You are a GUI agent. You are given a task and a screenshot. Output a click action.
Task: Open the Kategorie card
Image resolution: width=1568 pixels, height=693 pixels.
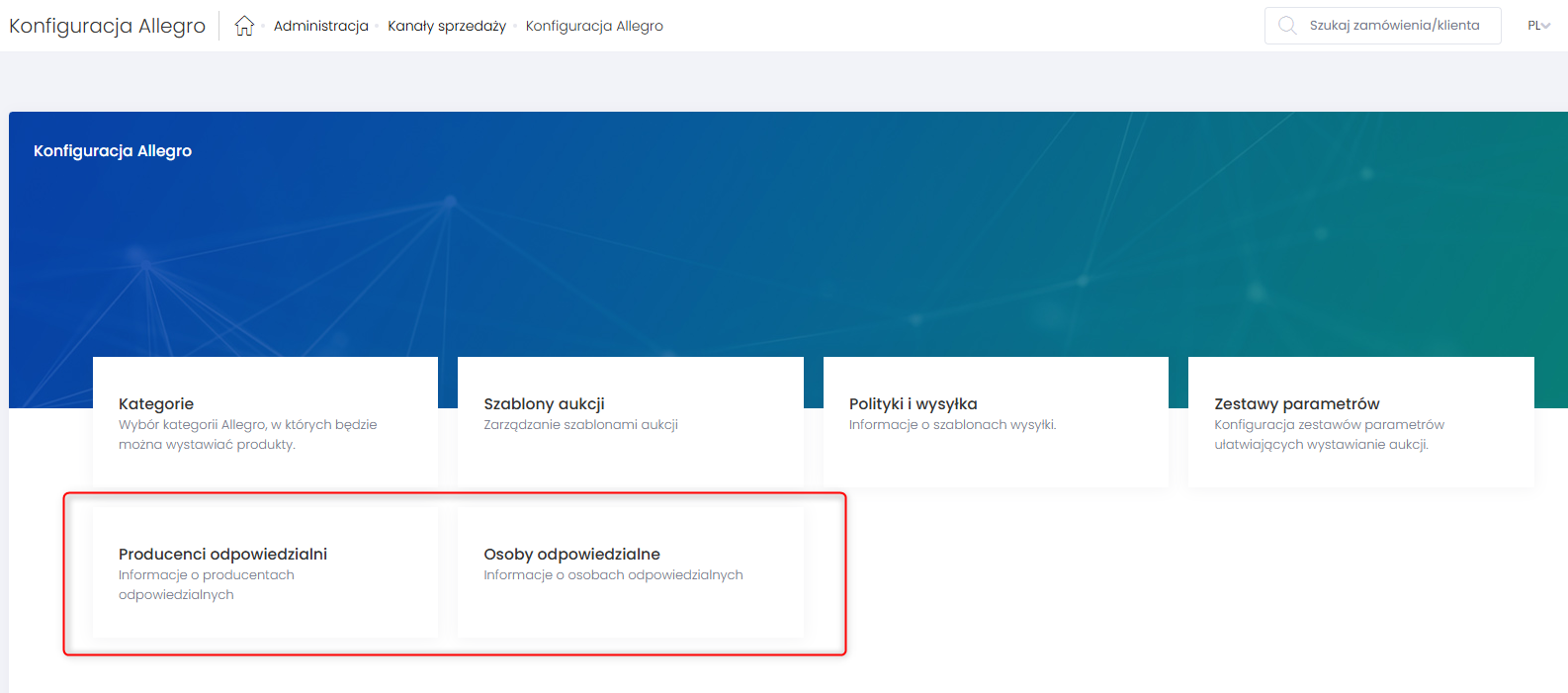265,422
